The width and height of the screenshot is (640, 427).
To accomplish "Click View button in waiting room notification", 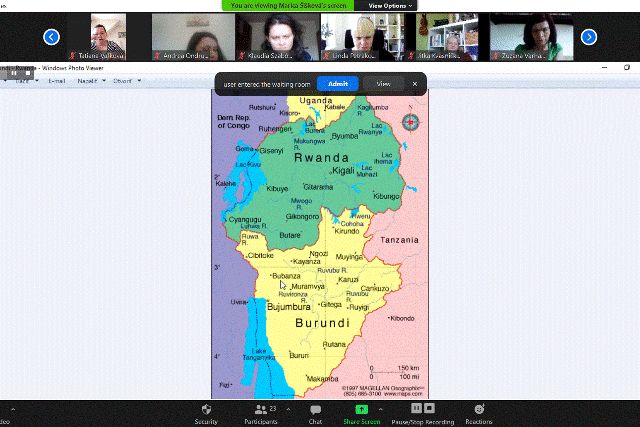I will coord(383,84).
